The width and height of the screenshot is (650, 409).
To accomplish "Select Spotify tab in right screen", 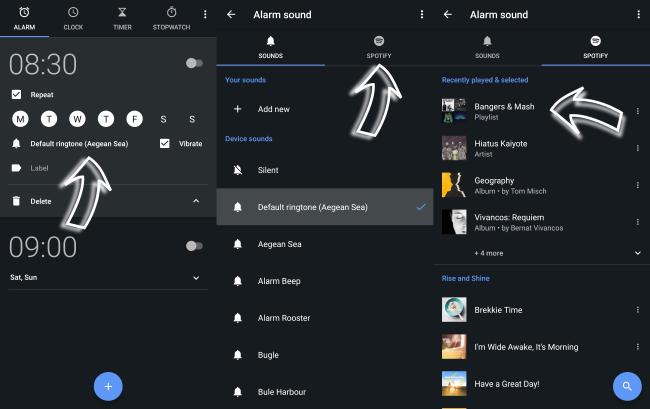I will pos(596,47).
